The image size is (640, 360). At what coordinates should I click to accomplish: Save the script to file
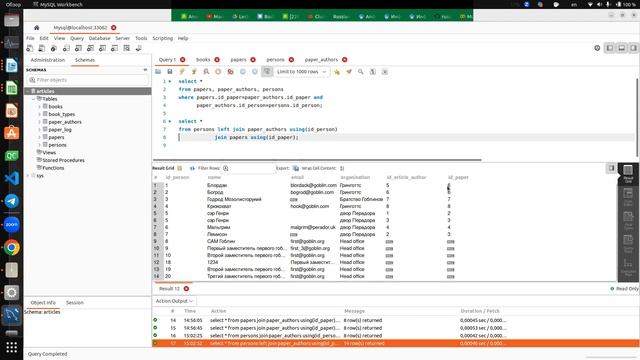point(170,71)
